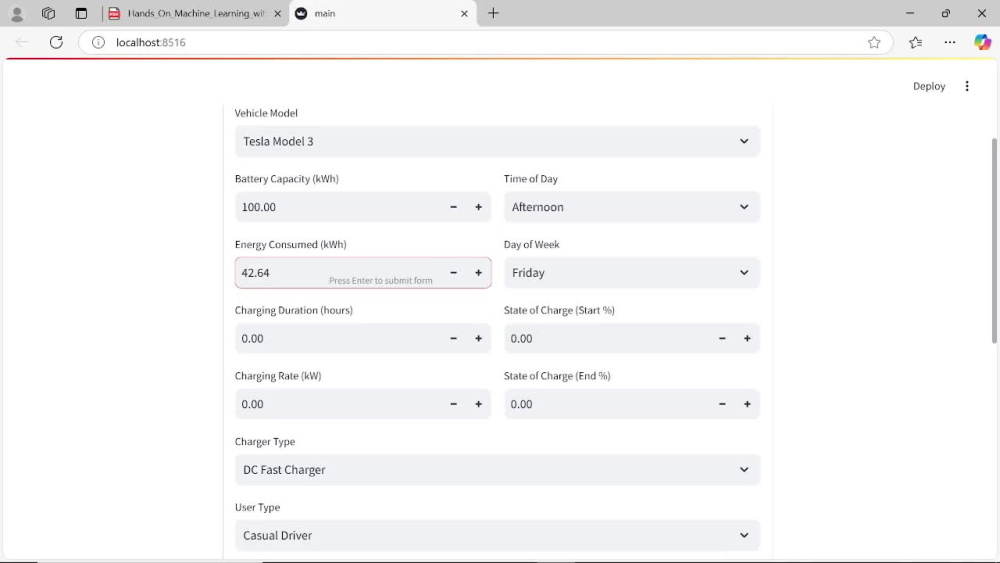The width and height of the screenshot is (1000, 563).
Task: Open the Copilot sidebar icon
Action: tap(982, 42)
